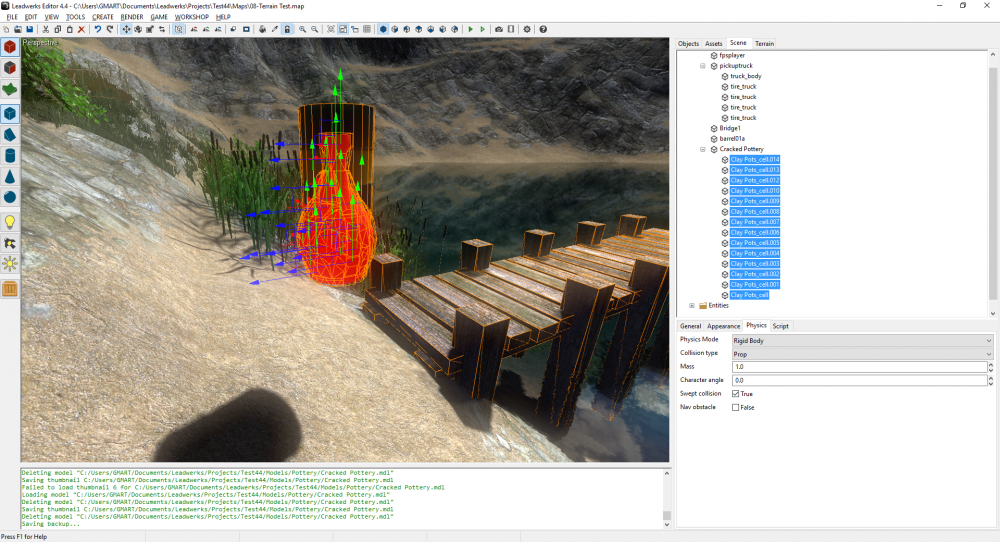Click the Mass input field
The width and height of the screenshot is (1000, 542).
pos(858,368)
